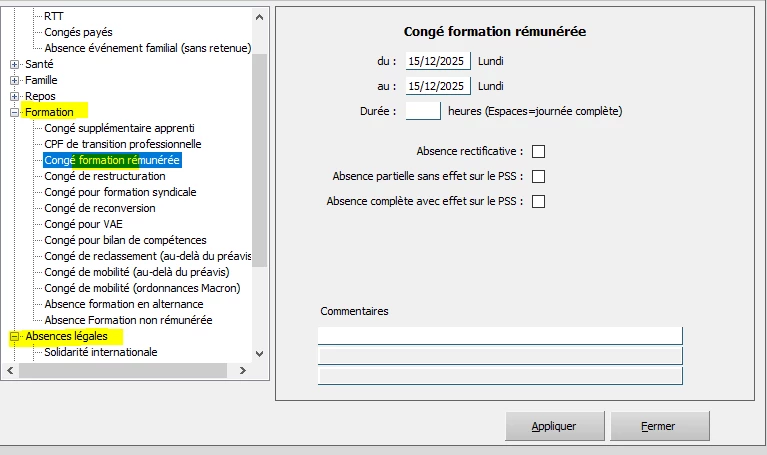Click the 'du' start date field
The image size is (767, 455).
click(x=438, y=61)
